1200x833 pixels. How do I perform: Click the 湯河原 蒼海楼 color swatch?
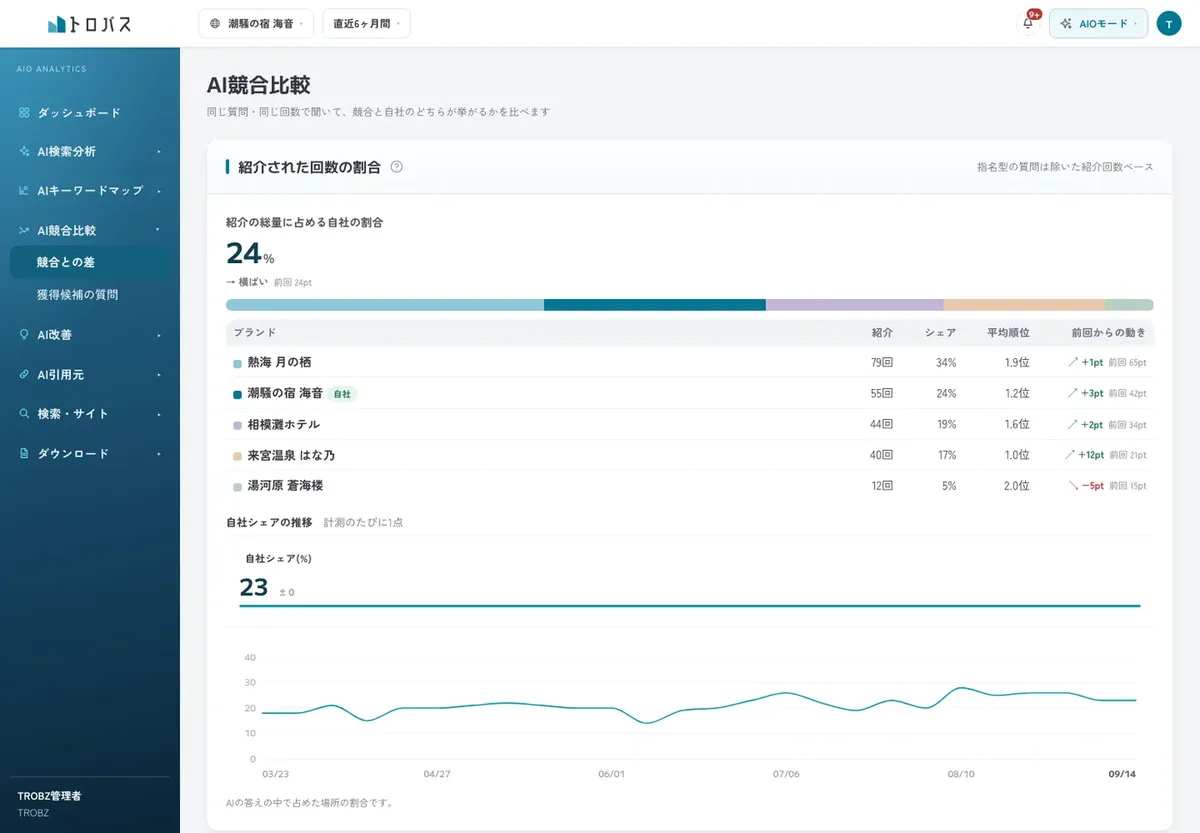(x=237, y=487)
